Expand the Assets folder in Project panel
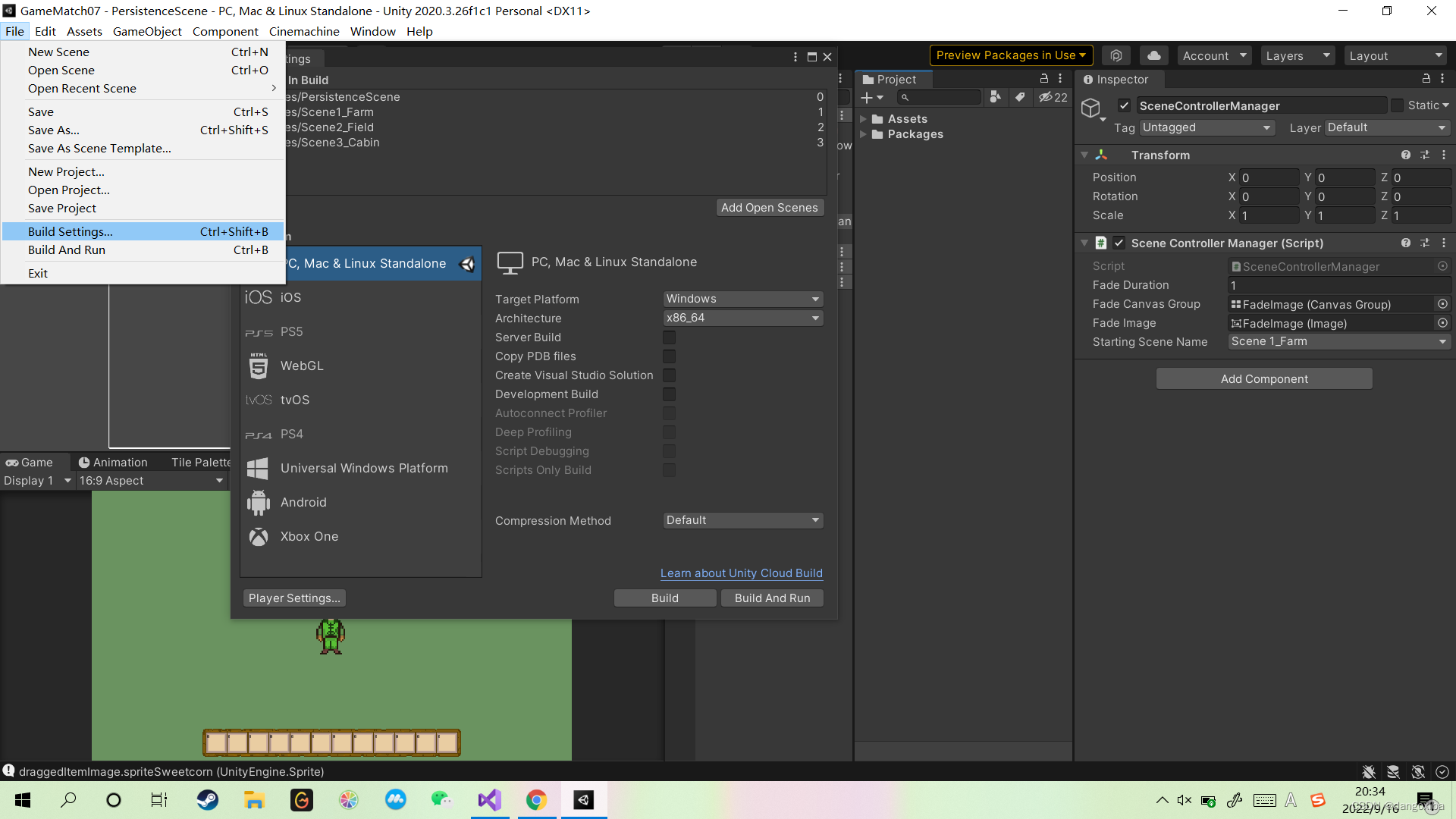The width and height of the screenshot is (1456, 819). [x=863, y=119]
